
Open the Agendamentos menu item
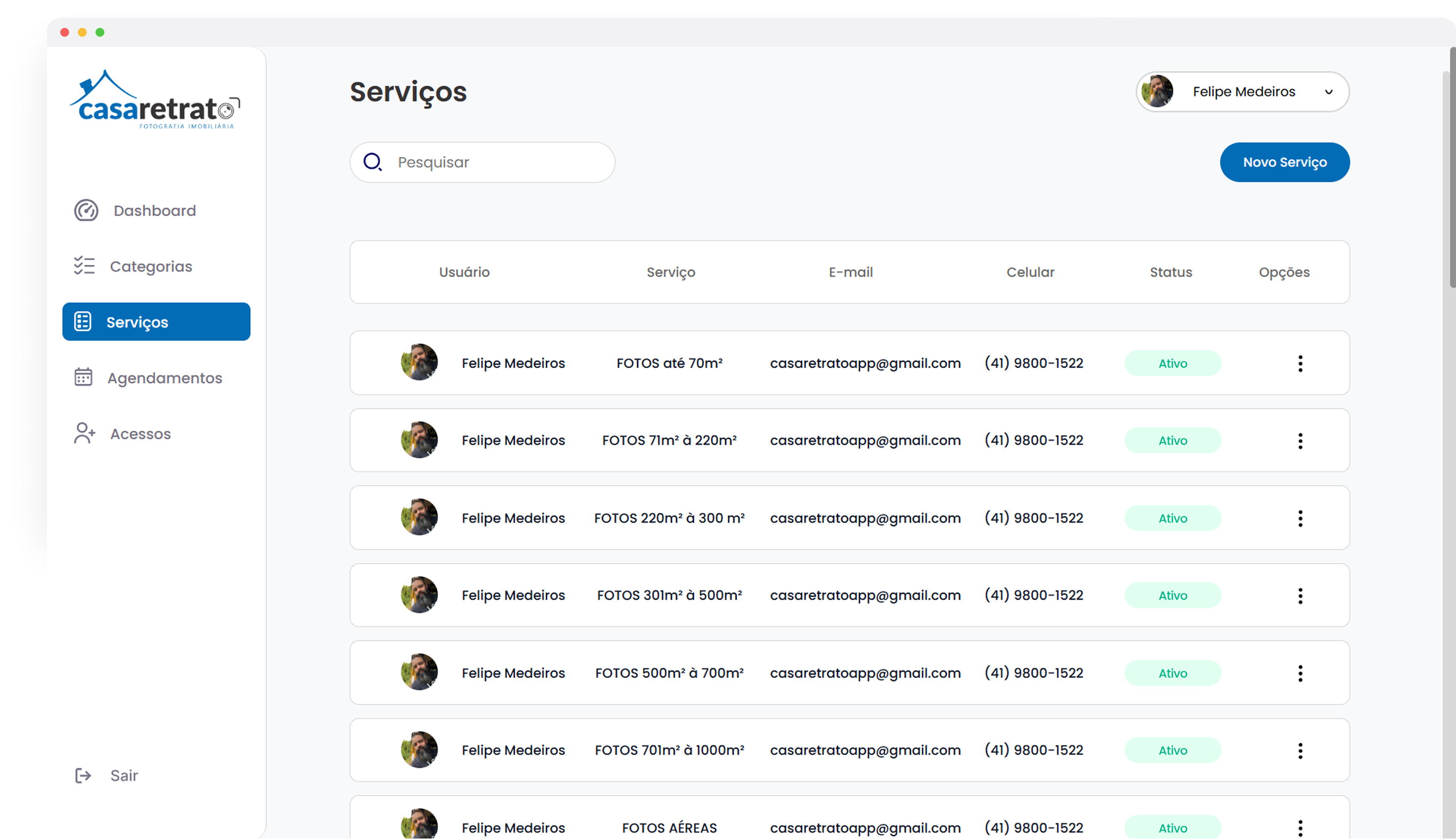point(164,378)
